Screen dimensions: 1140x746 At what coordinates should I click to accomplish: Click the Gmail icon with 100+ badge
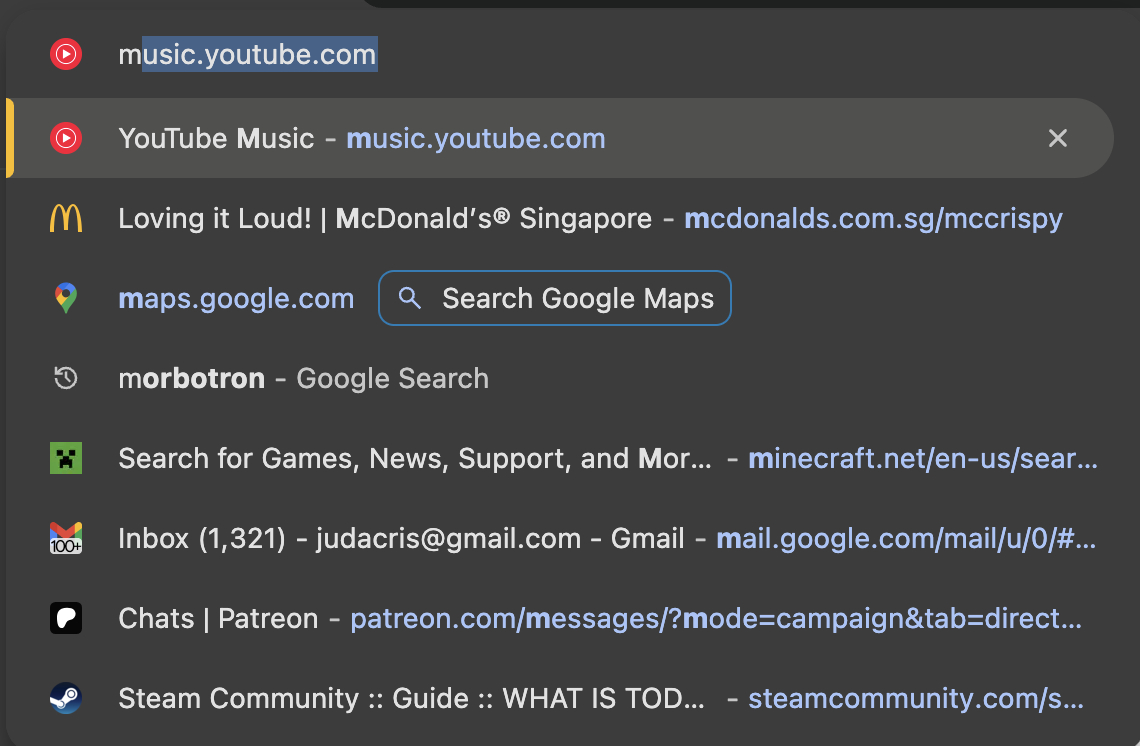[66, 538]
